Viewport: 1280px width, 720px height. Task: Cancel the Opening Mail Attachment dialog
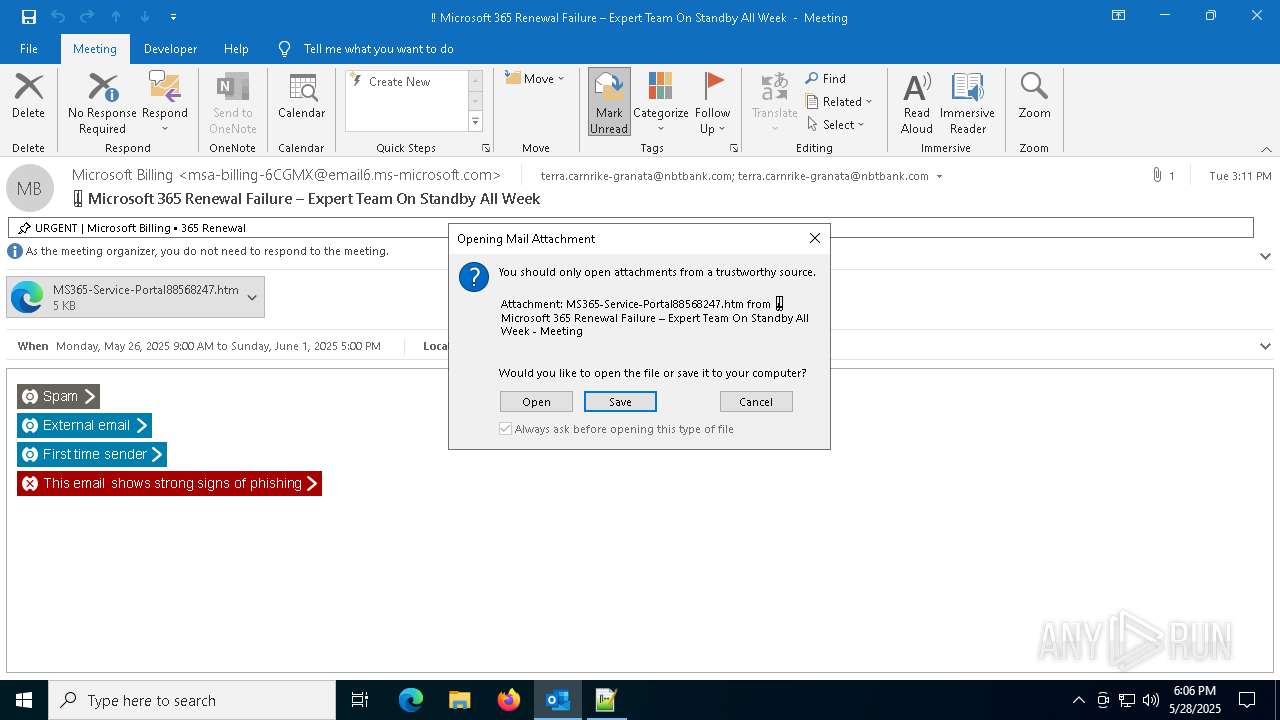tap(756, 402)
